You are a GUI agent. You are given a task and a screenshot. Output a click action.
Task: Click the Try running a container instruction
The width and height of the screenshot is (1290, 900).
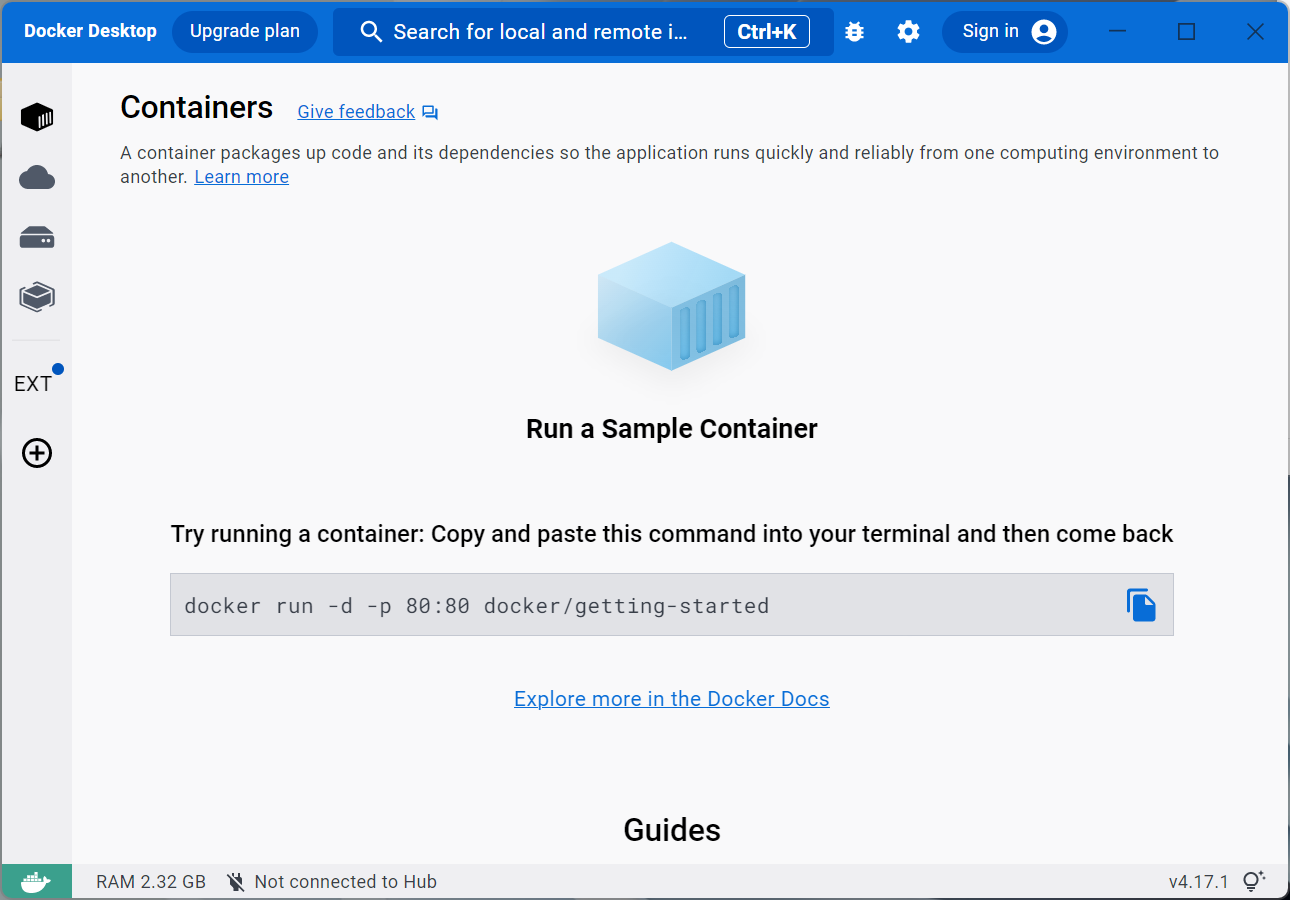pos(672,534)
